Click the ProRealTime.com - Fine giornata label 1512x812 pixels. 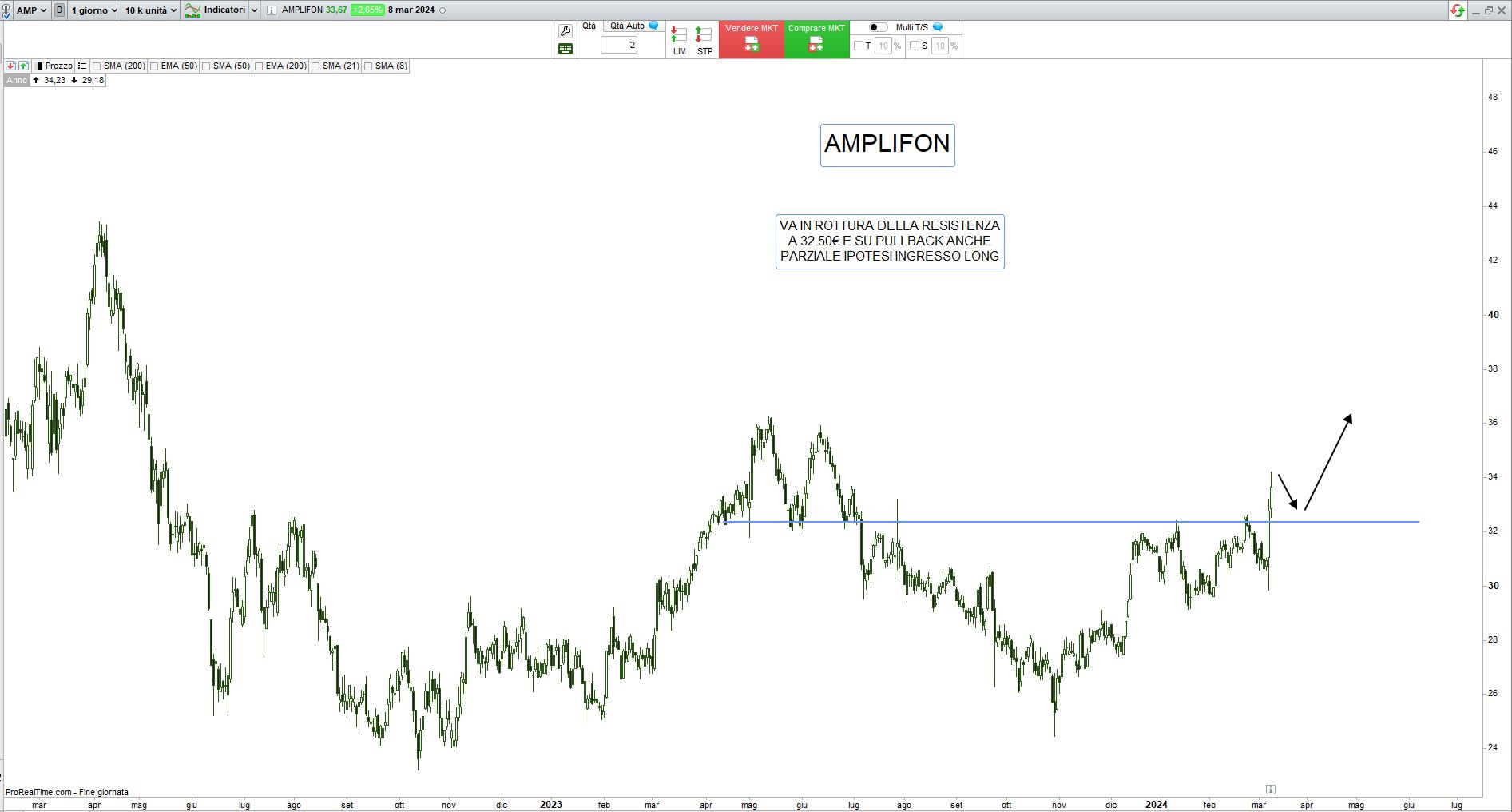67,792
